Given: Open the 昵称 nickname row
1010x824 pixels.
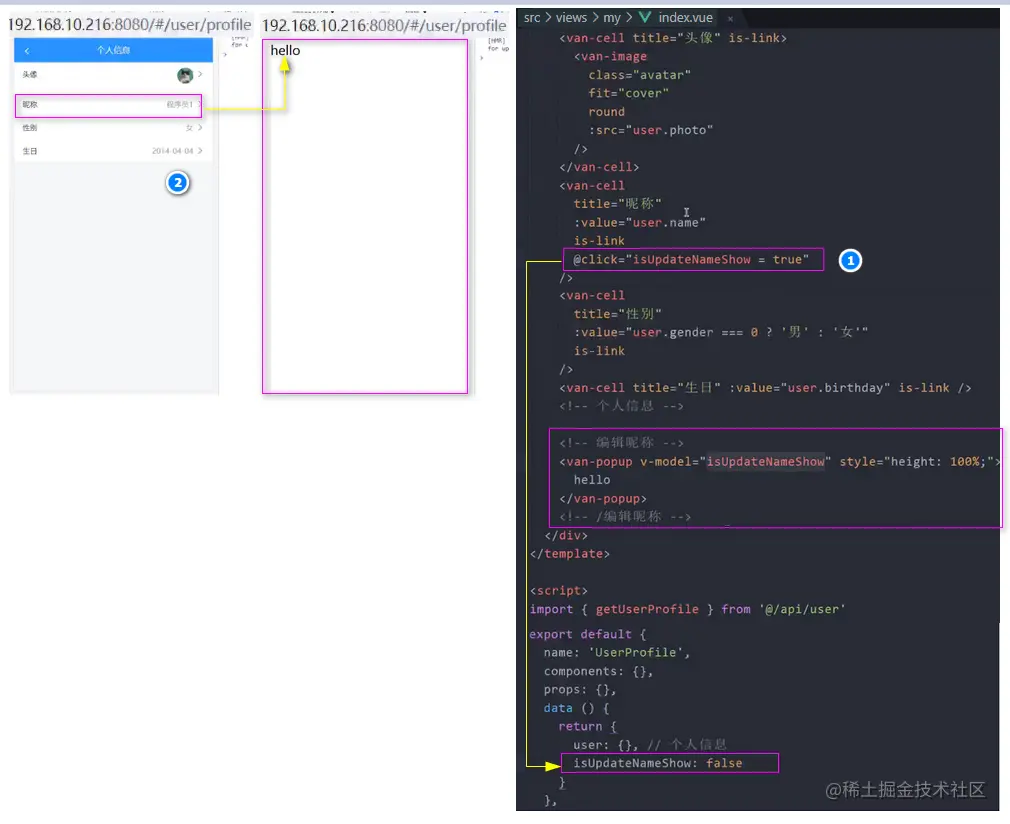Looking at the screenshot, I should pos(109,105).
